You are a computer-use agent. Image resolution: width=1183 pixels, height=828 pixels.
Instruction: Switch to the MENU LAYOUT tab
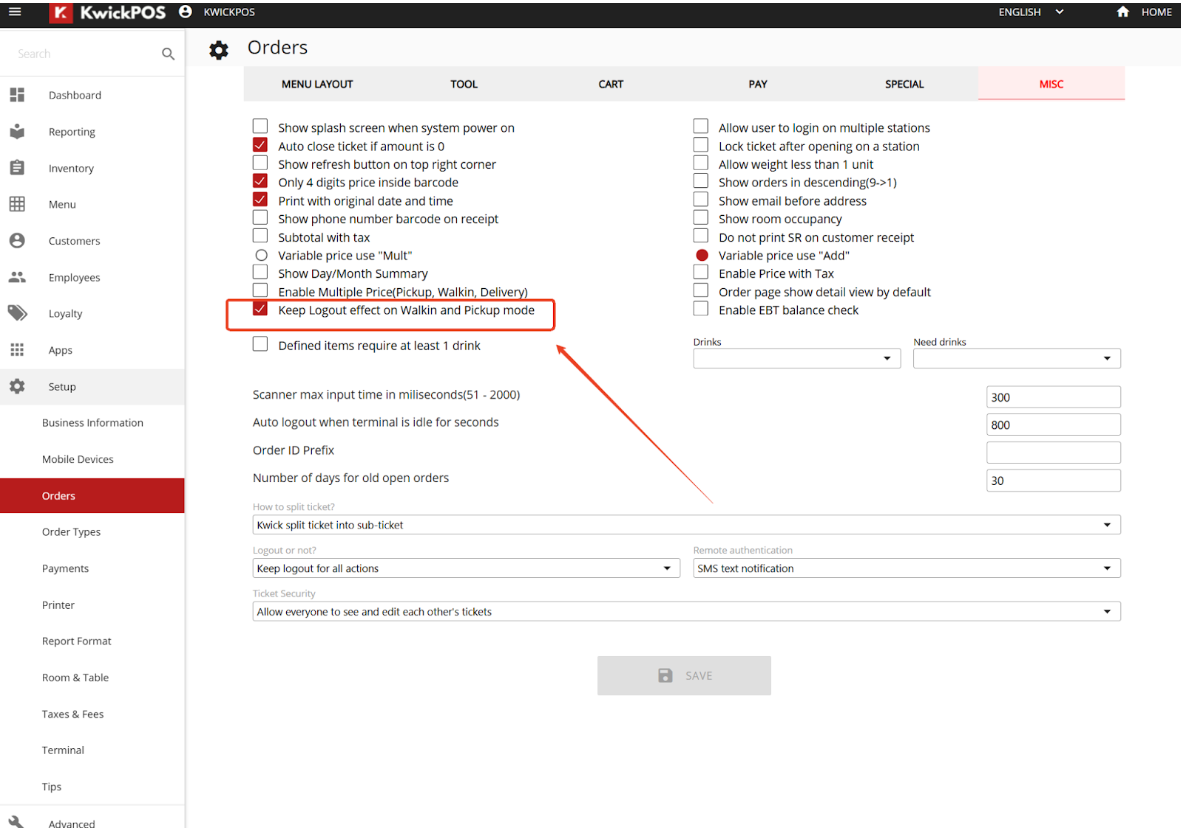click(317, 84)
